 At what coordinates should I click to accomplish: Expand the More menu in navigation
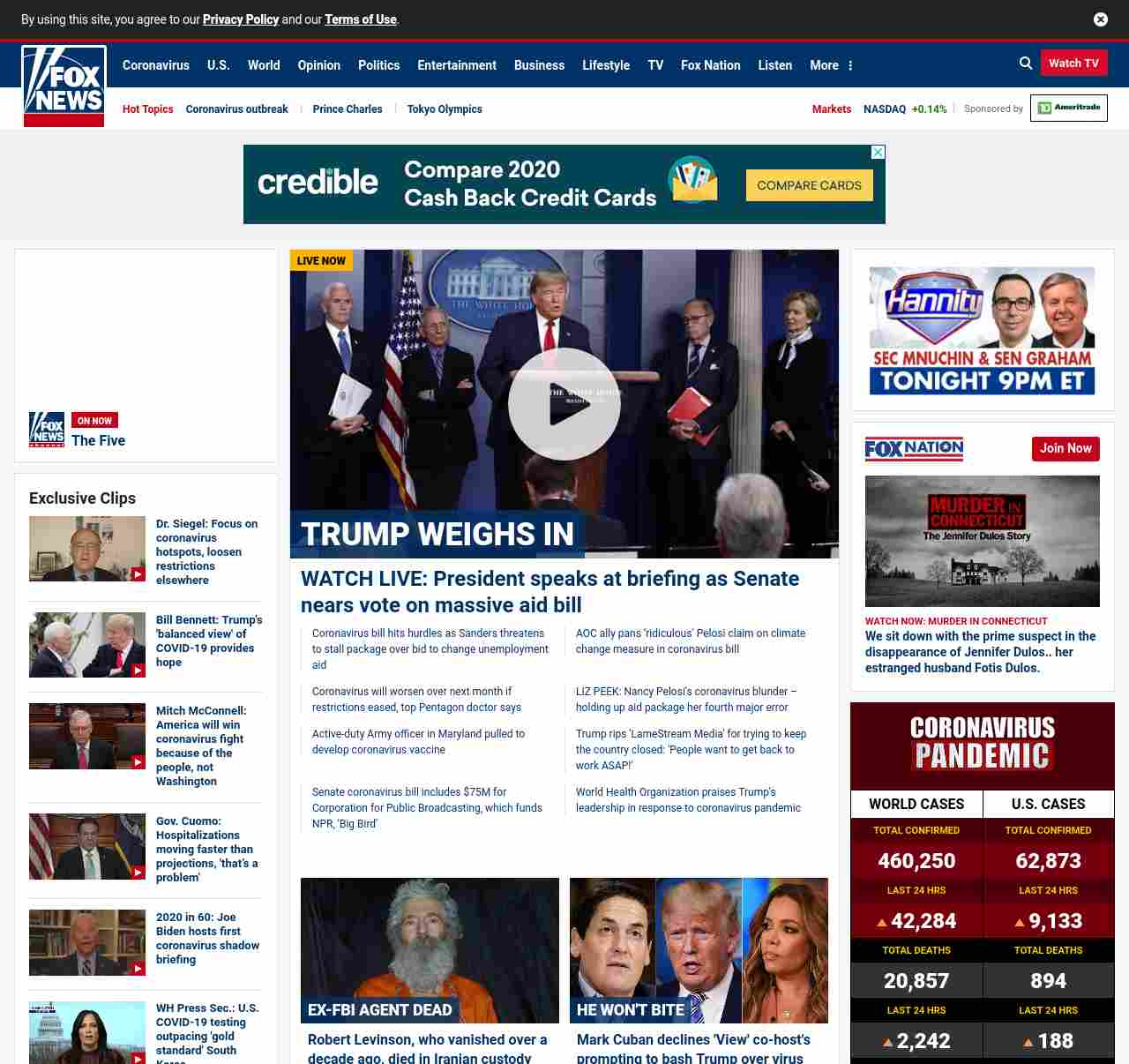point(831,65)
